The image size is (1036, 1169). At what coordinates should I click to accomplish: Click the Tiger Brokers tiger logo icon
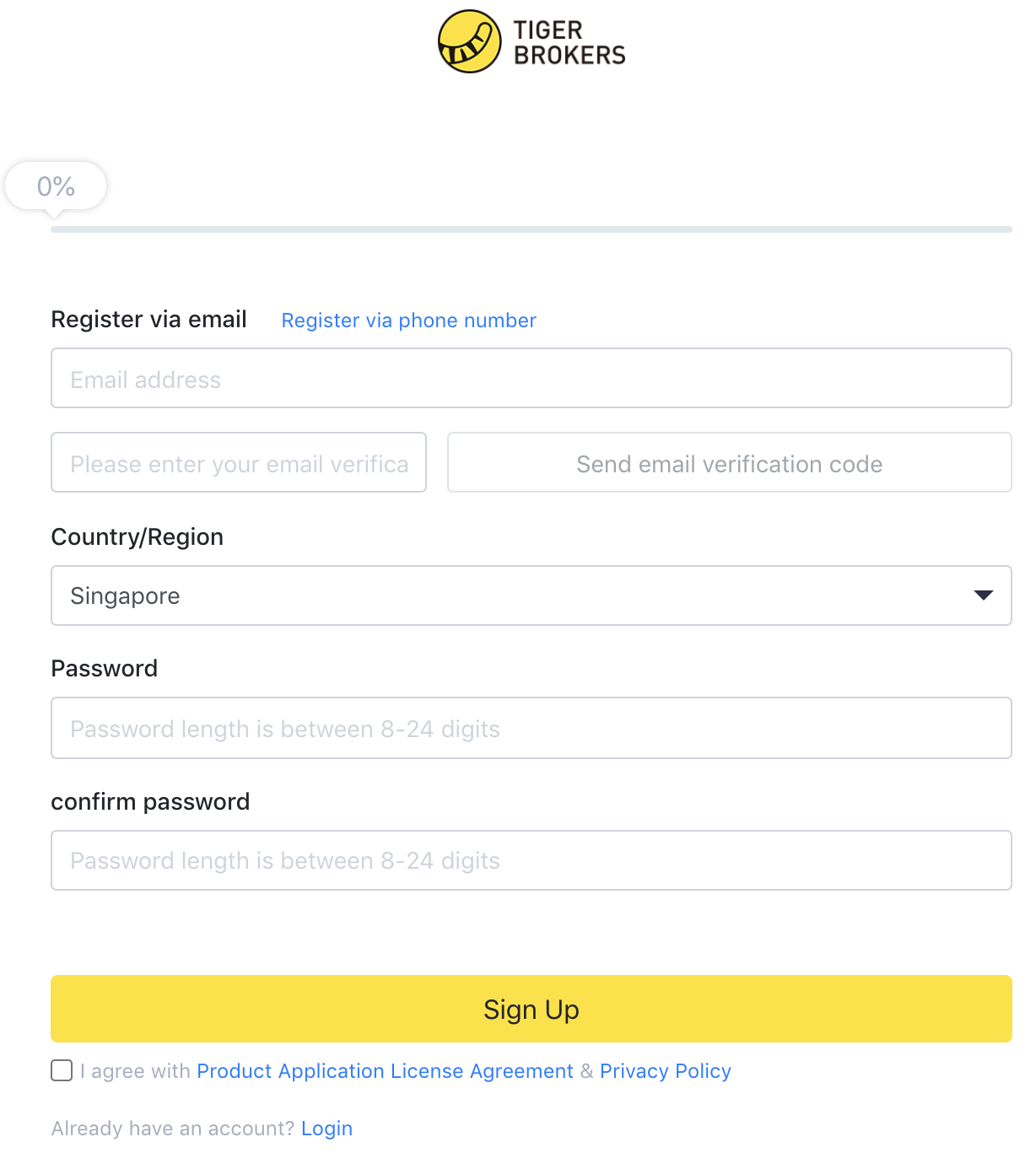click(469, 41)
